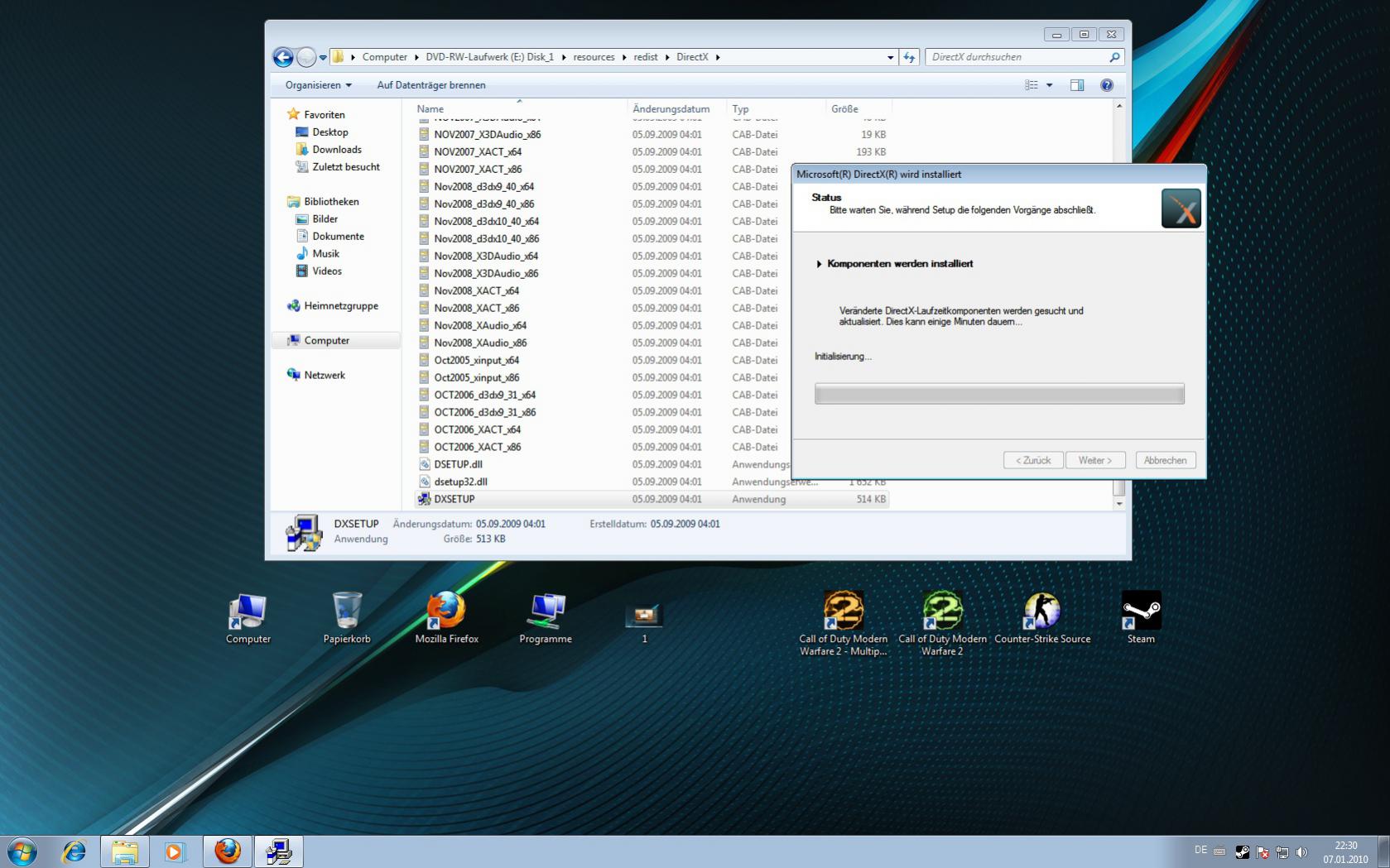
Task: Refresh the DirectX folder view
Action: (x=909, y=57)
